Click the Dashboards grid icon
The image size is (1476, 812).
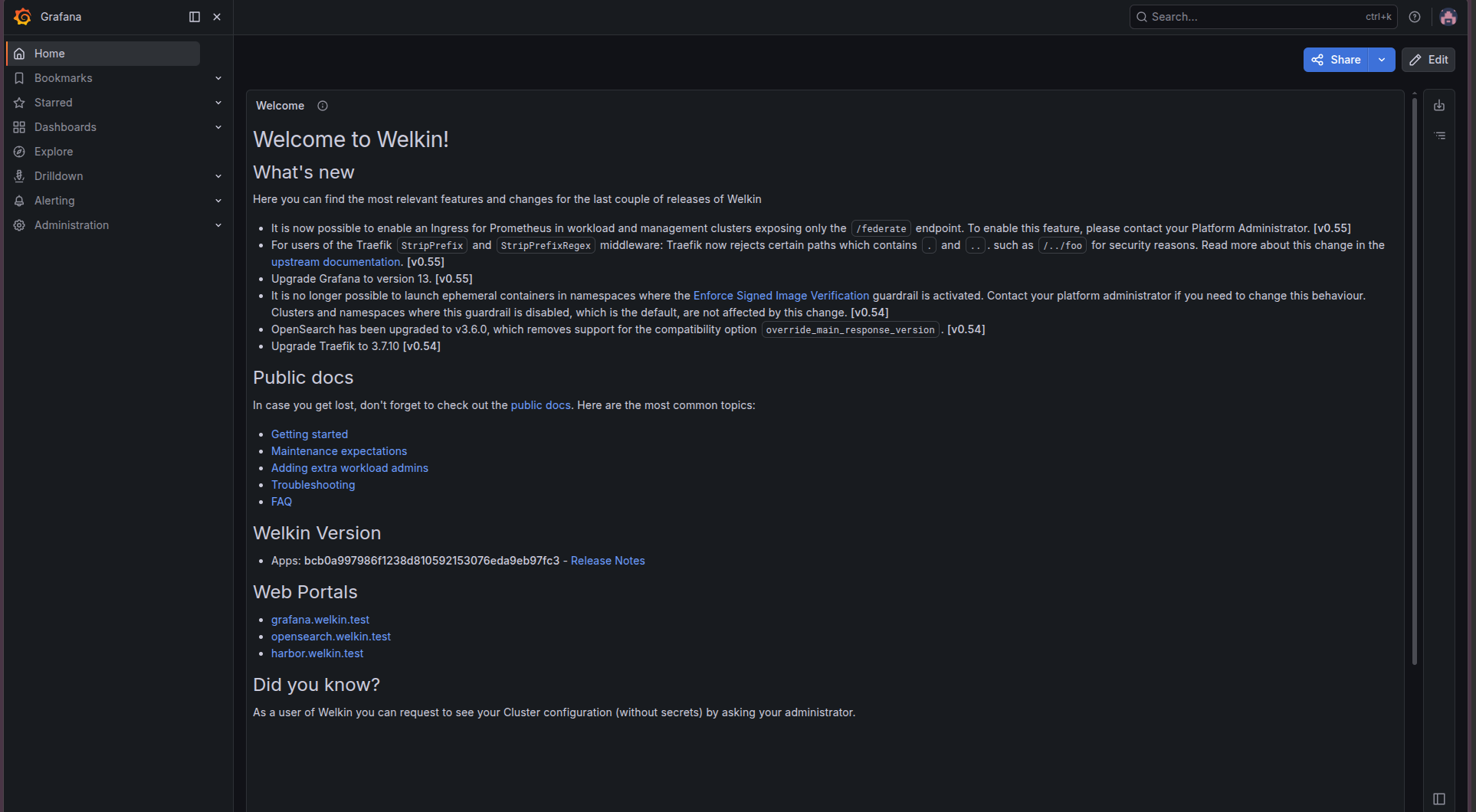[19, 127]
